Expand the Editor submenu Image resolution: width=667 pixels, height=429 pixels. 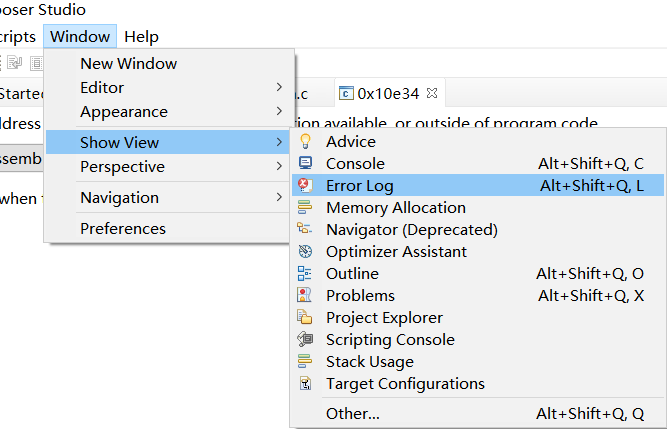coord(169,88)
